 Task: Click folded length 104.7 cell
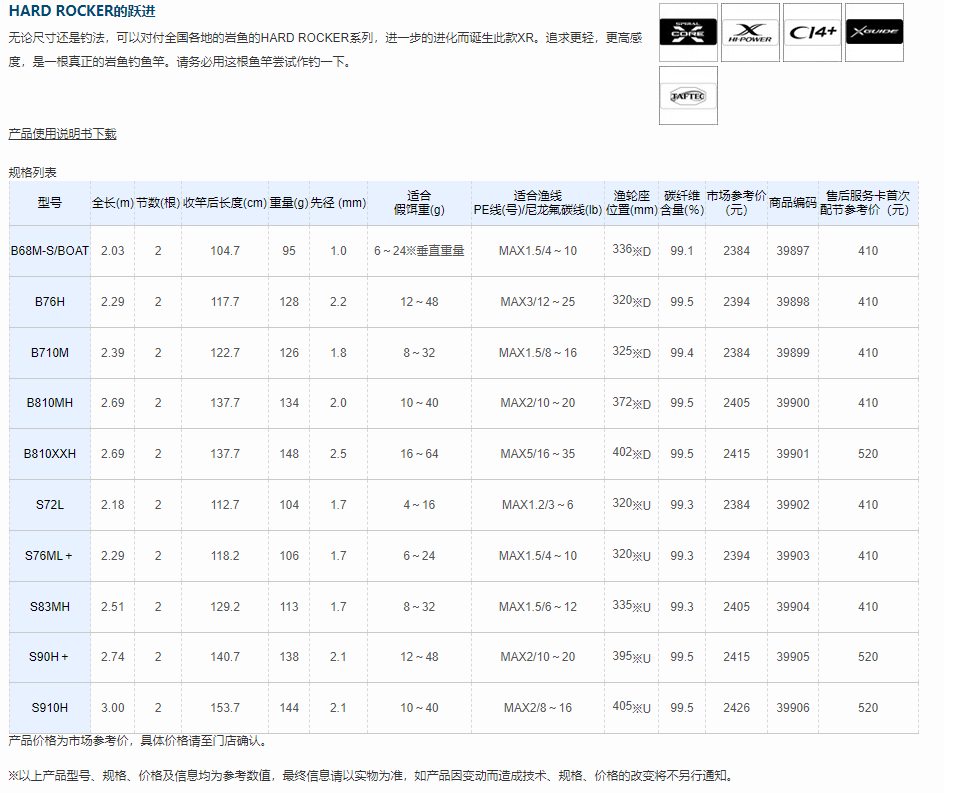point(225,251)
